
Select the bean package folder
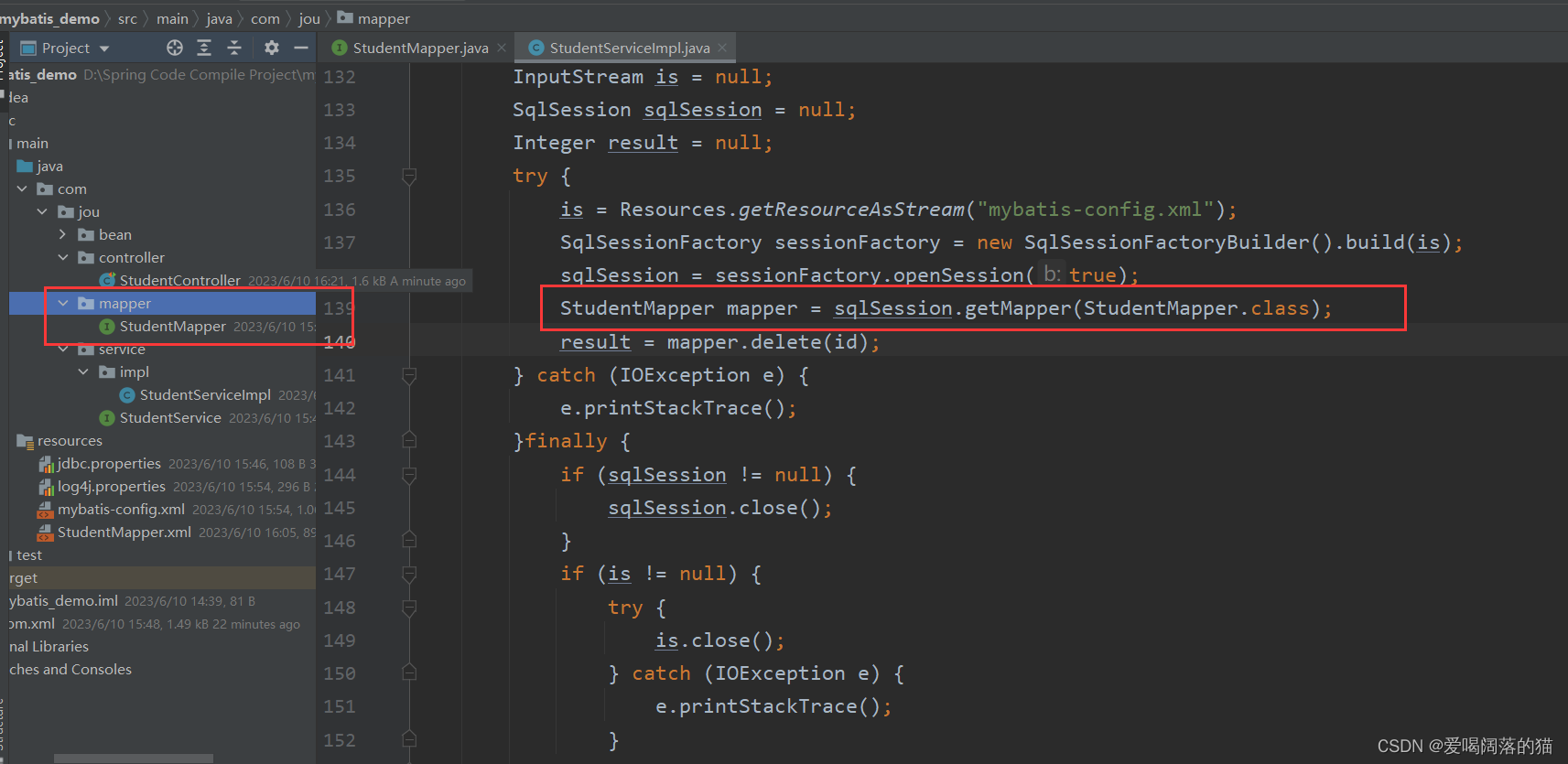(x=105, y=234)
